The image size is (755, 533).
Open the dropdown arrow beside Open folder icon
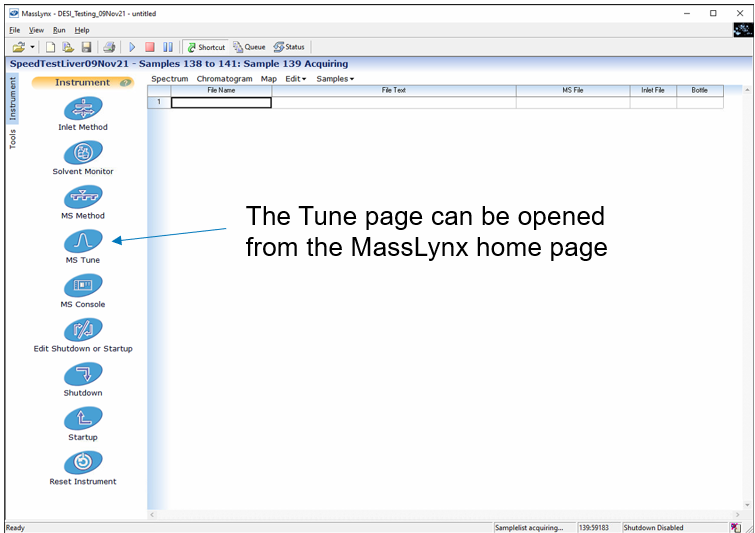(x=33, y=47)
